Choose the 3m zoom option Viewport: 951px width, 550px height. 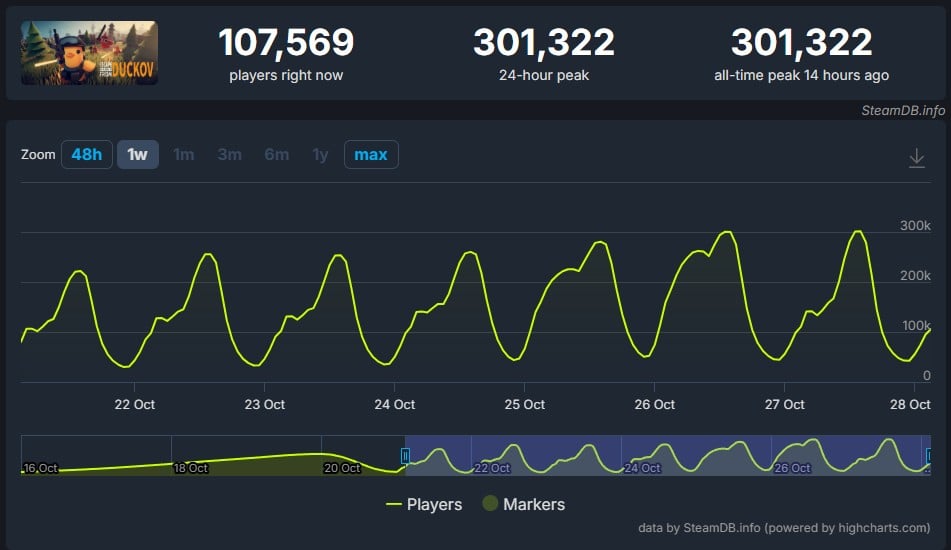tap(230, 155)
